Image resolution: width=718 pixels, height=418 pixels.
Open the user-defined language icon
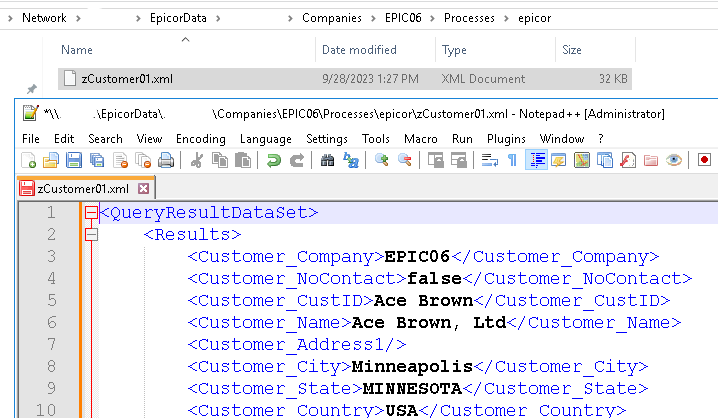click(559, 160)
